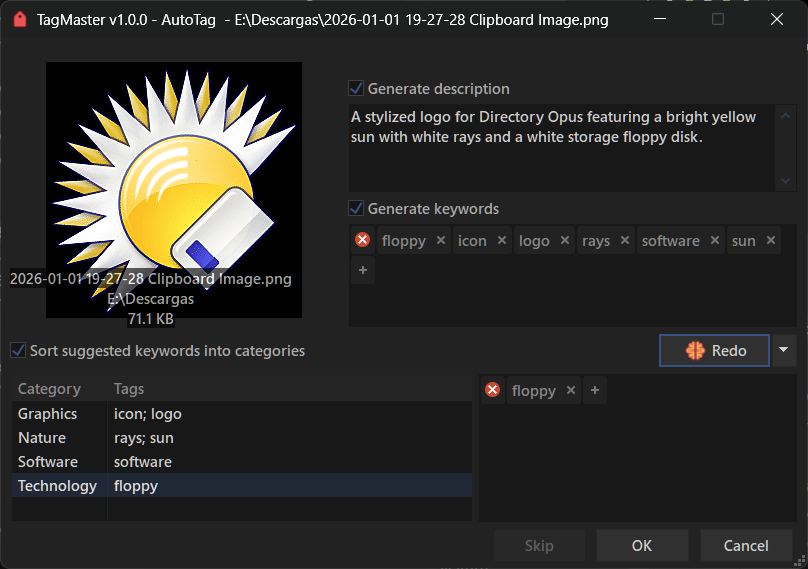
Task: Add a new keyword with plus button
Action: 363,270
